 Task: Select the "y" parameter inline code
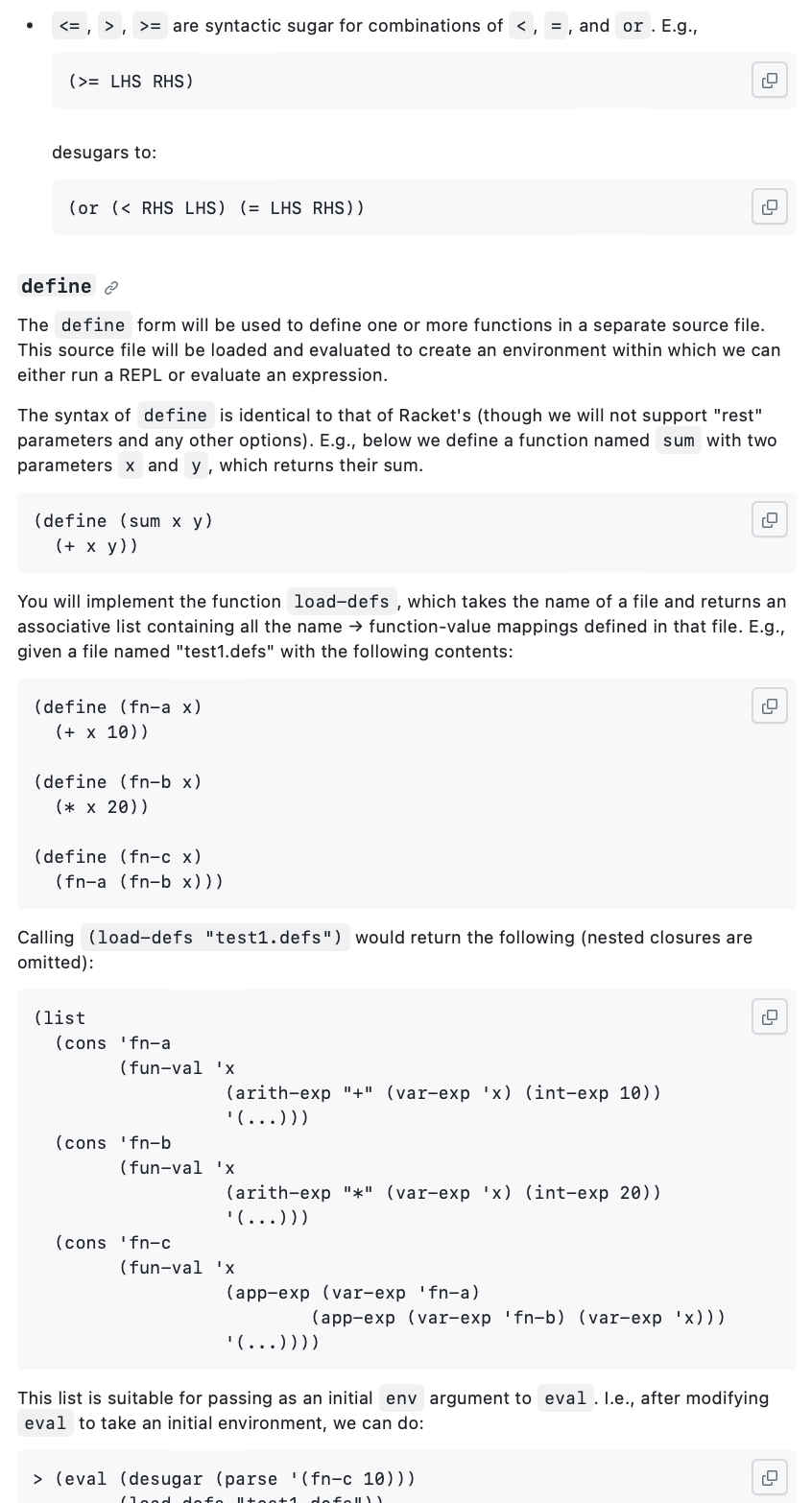tap(195, 465)
